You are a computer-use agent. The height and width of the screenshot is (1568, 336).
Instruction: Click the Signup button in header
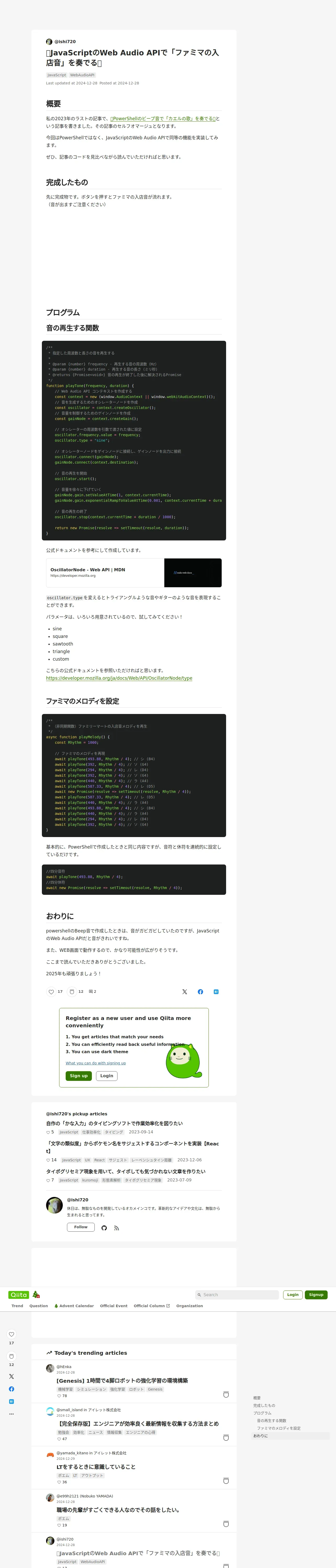[316, 1295]
